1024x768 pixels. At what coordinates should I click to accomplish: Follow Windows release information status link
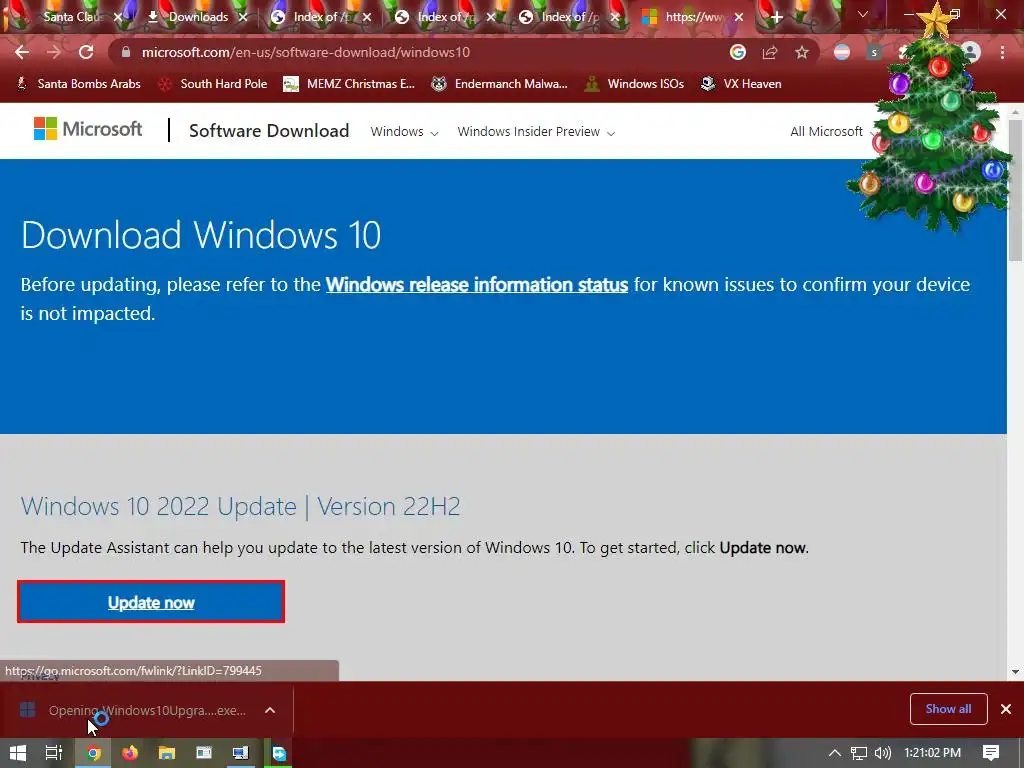click(477, 285)
